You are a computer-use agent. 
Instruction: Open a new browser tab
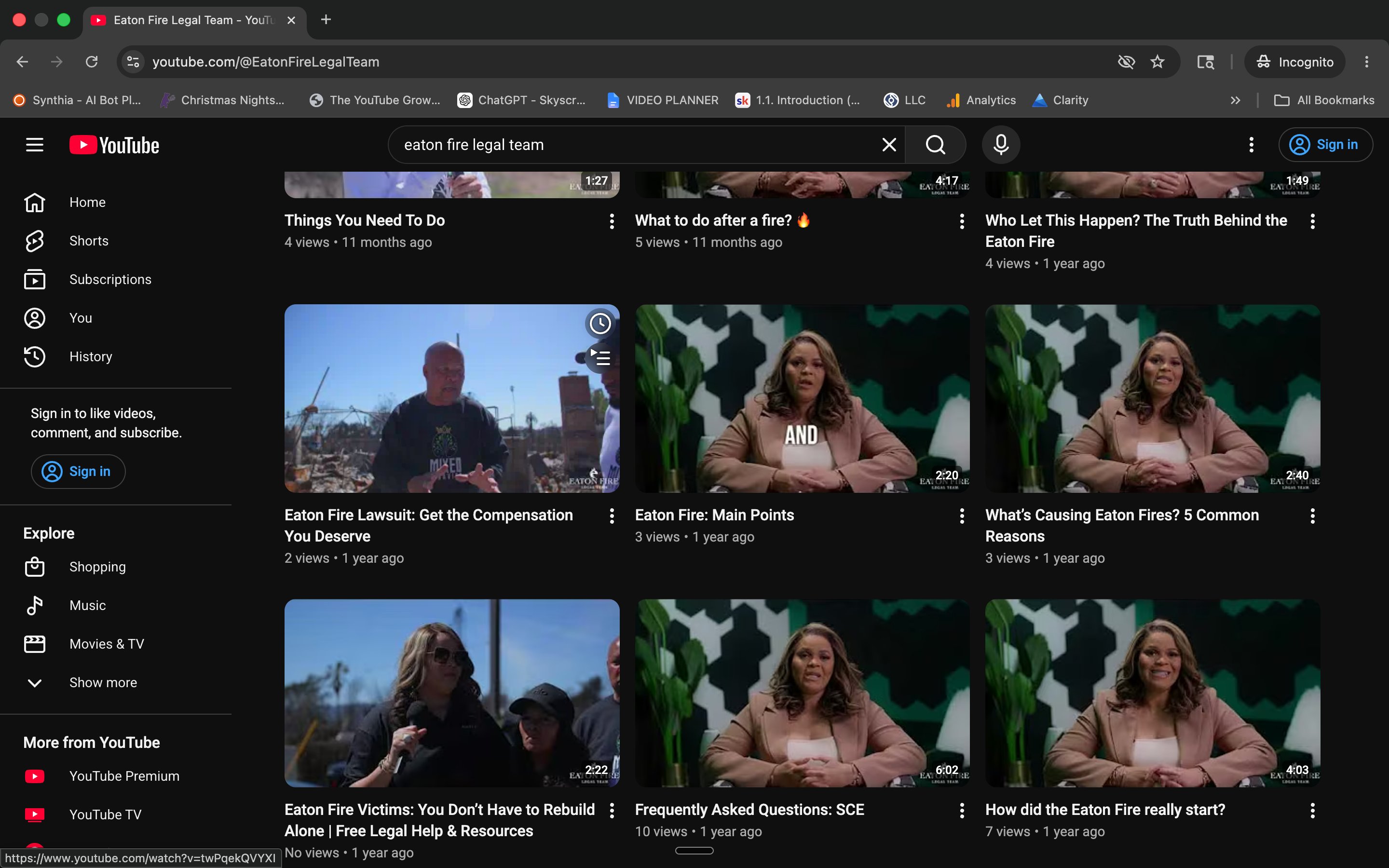point(326,20)
